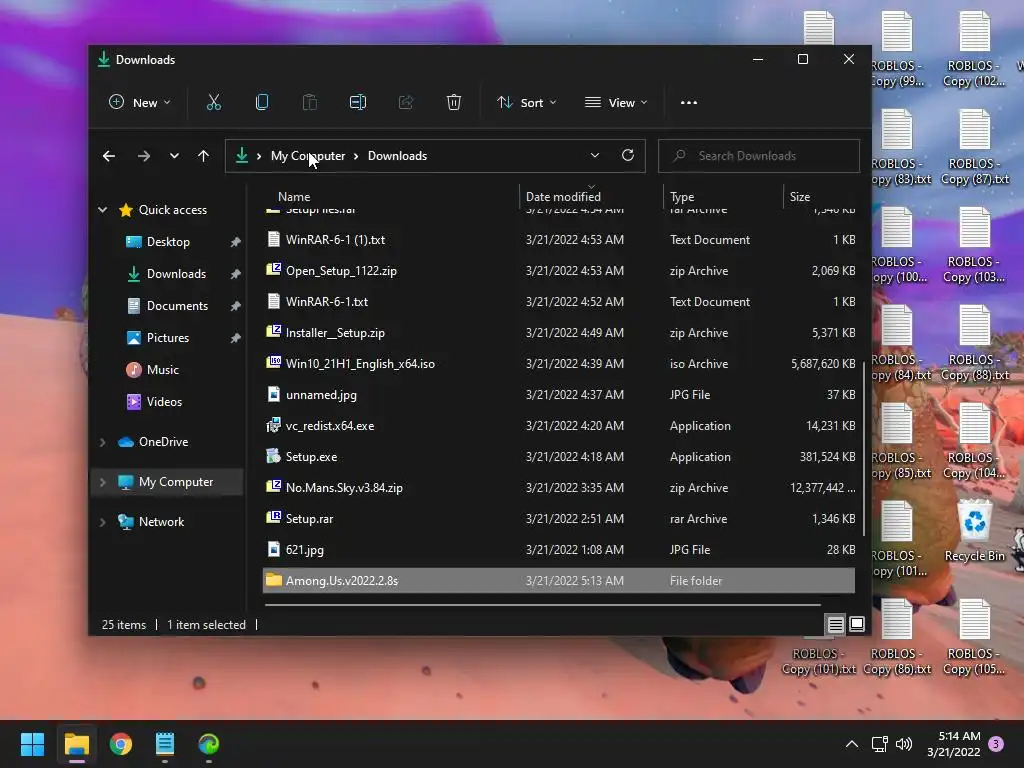Click the horizontal scrollbar below file list

coord(542,605)
